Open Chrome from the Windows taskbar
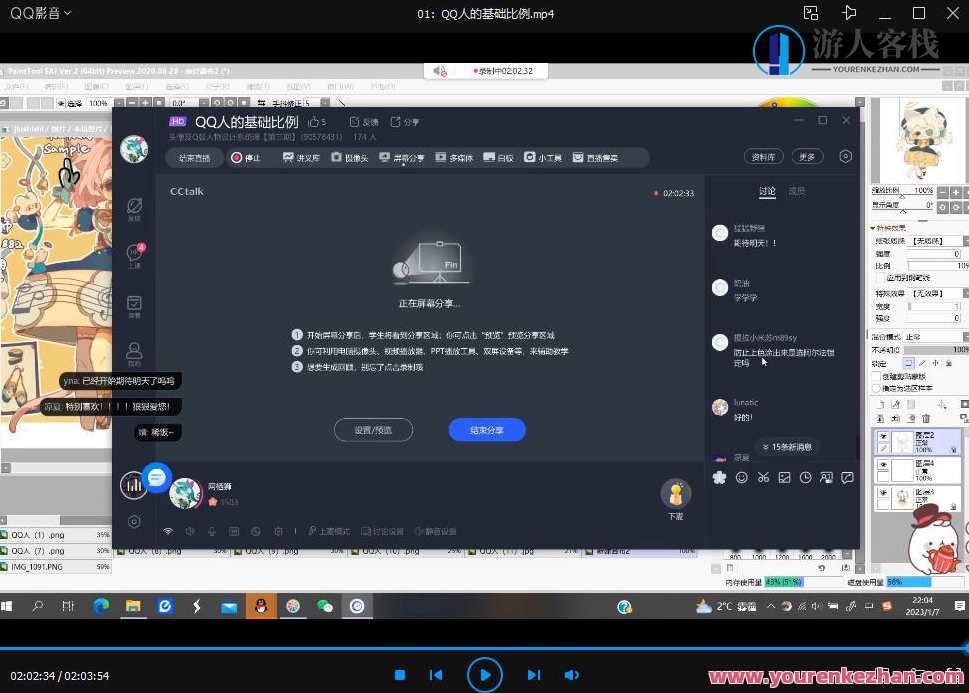The width and height of the screenshot is (969, 693). click(100, 606)
